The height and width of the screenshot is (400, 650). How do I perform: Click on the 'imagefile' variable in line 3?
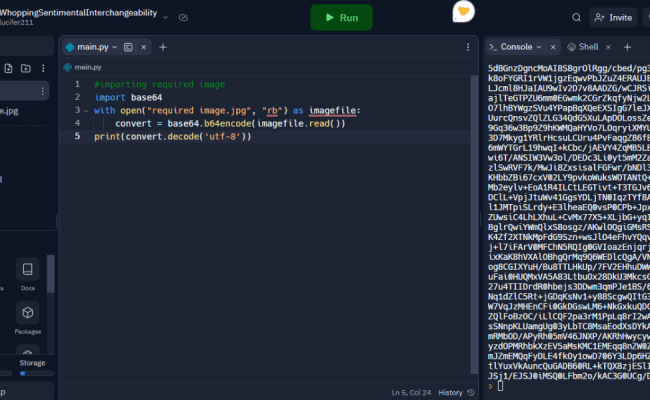(332, 111)
